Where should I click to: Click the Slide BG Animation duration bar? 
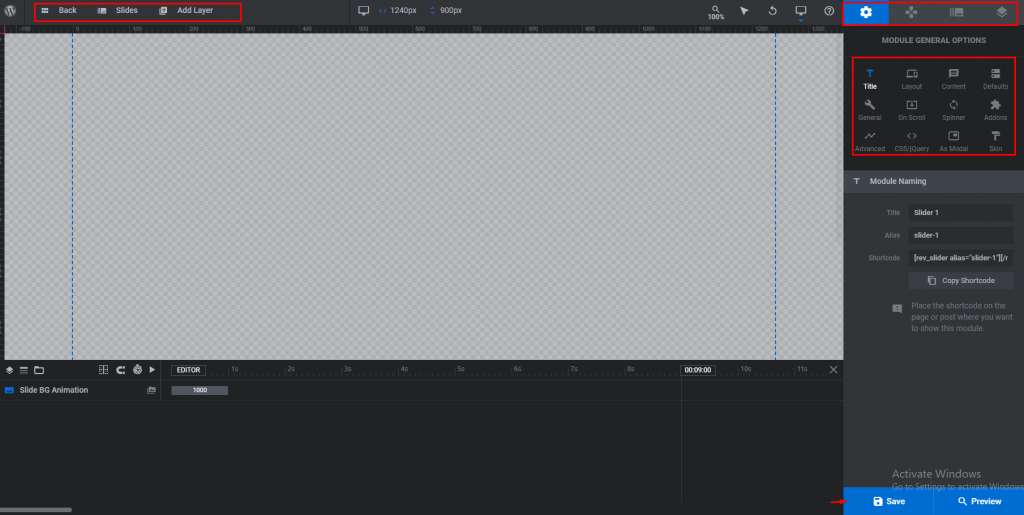tap(200, 390)
